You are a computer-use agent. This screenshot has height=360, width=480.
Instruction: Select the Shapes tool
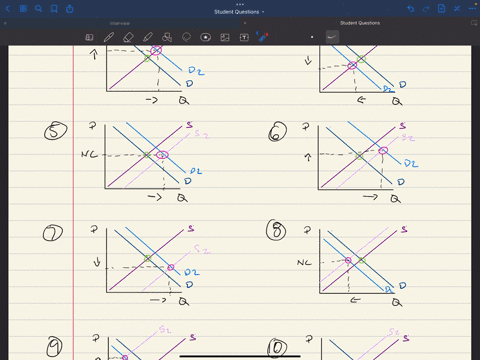[167, 37]
